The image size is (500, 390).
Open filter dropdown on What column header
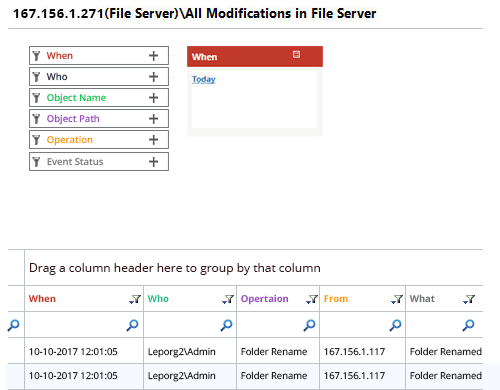tap(469, 299)
